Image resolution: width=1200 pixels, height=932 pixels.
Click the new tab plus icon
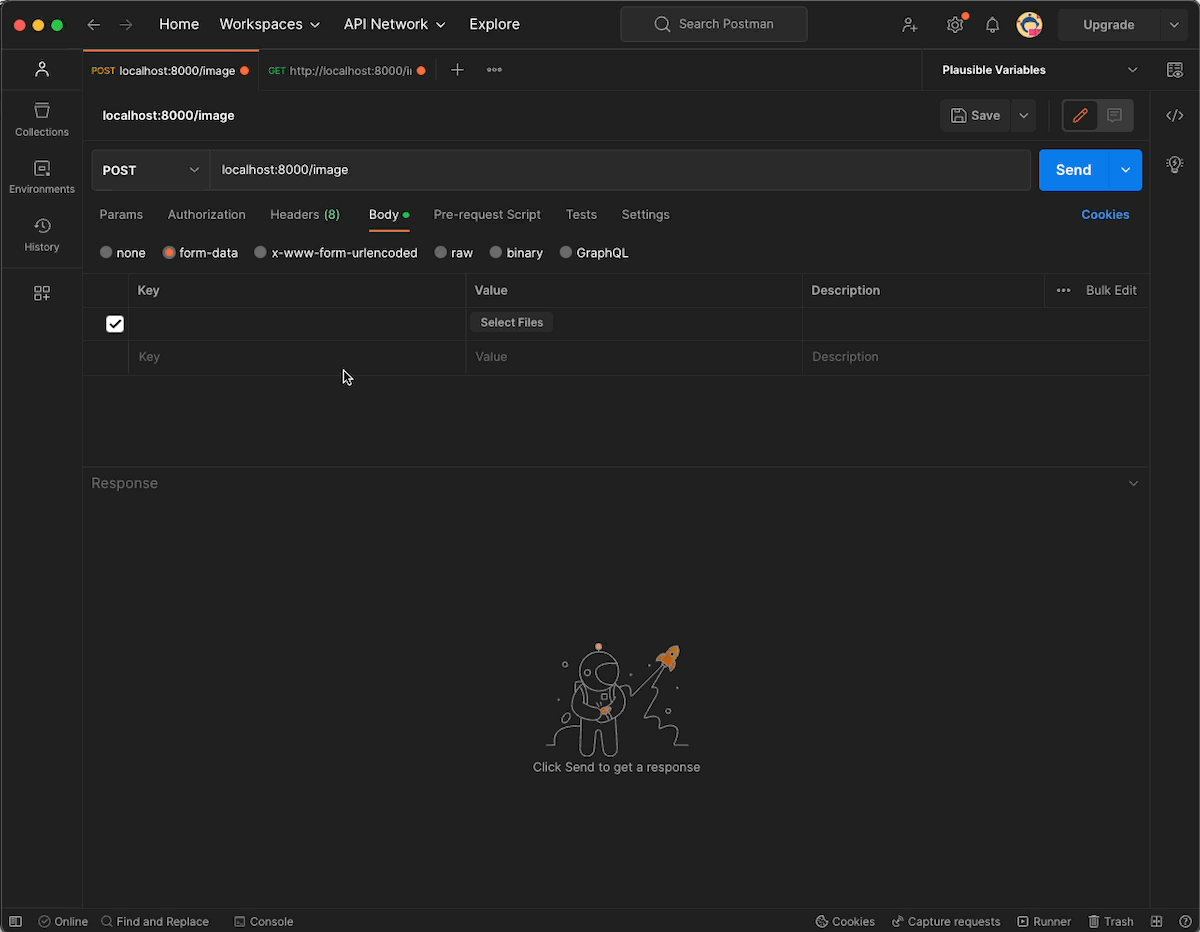click(457, 70)
